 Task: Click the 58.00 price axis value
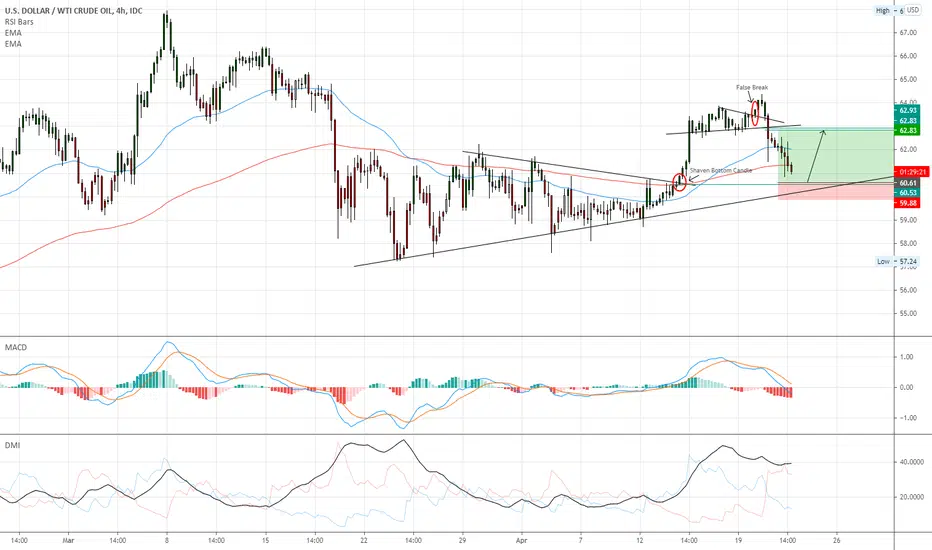[x=908, y=243]
